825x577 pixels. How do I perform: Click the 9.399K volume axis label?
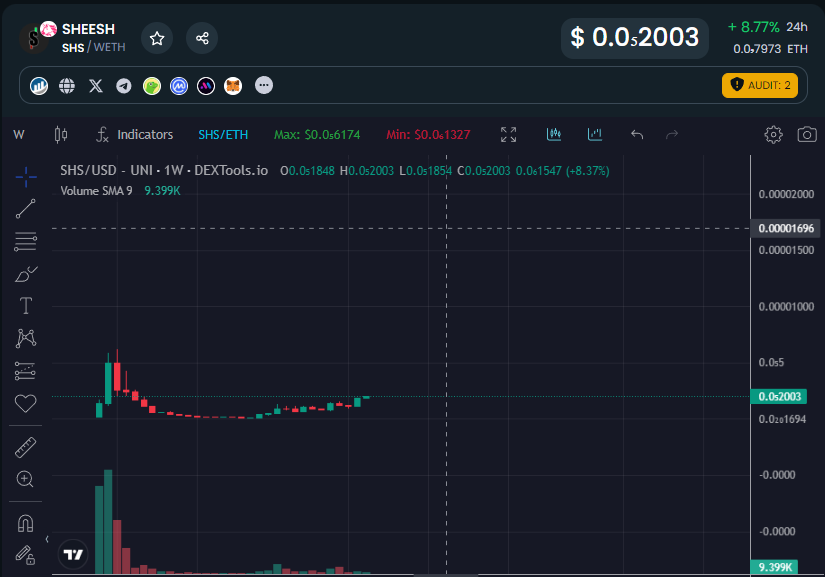click(774, 567)
